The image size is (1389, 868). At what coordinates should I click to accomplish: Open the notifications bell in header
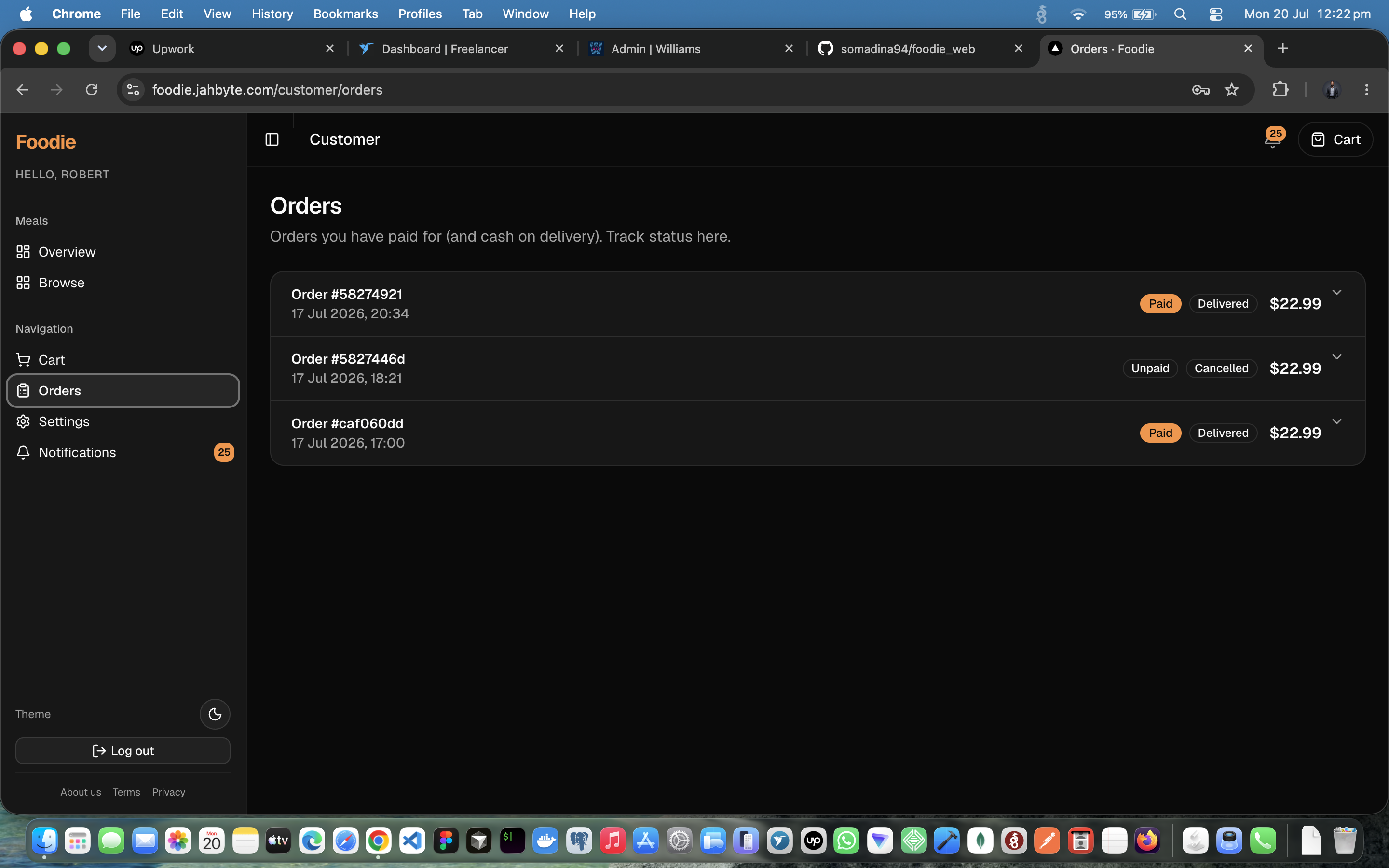click(1272, 140)
